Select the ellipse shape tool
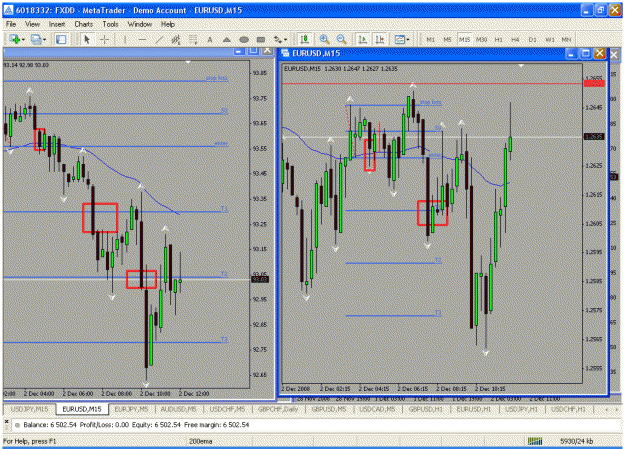 click(x=244, y=39)
